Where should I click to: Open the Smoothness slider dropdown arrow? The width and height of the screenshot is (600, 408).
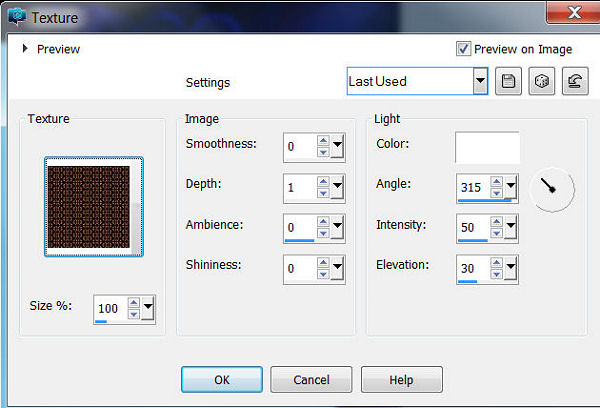337,145
